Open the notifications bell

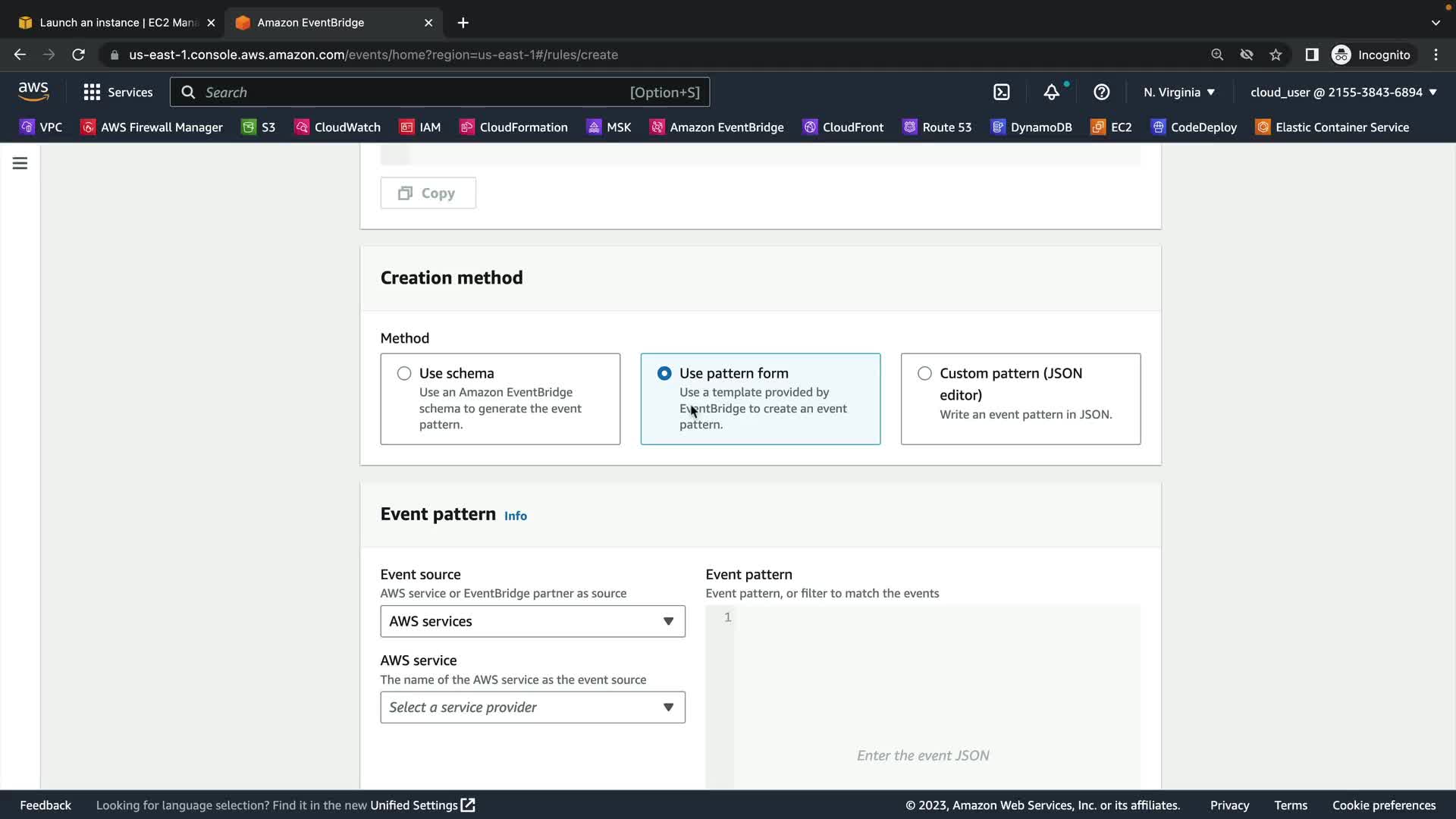coord(1051,93)
